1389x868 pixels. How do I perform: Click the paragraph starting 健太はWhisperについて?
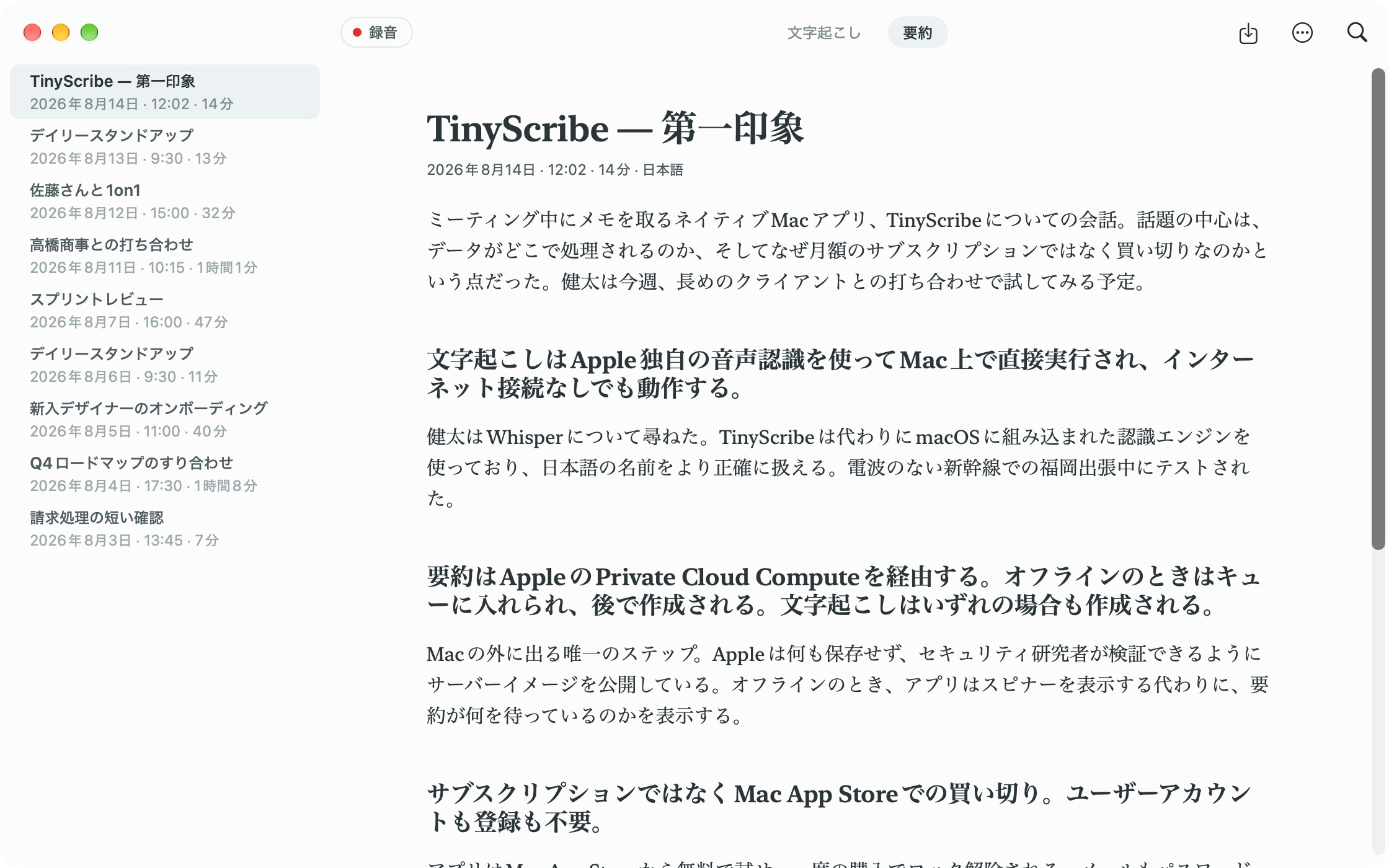pos(838,467)
